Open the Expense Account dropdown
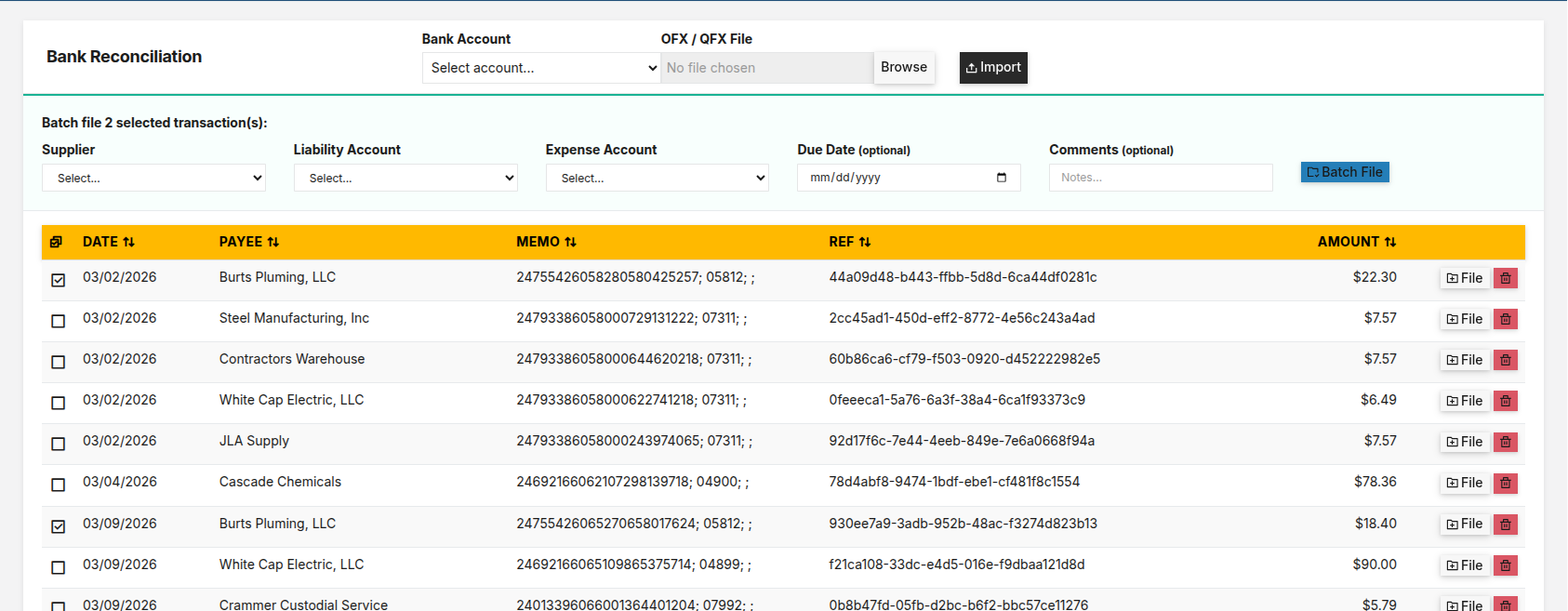 pos(658,178)
